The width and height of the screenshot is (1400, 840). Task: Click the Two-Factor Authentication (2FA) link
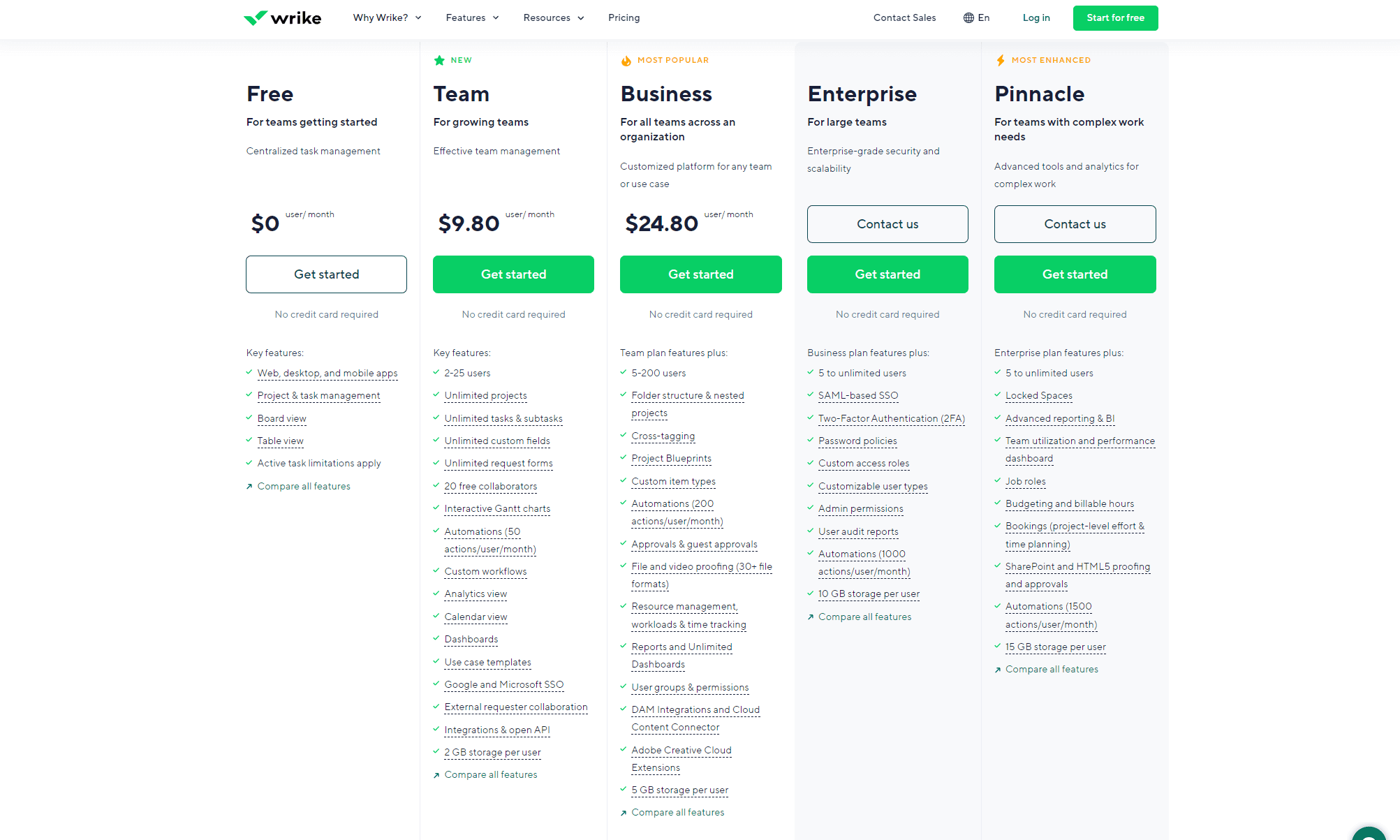pos(891,418)
